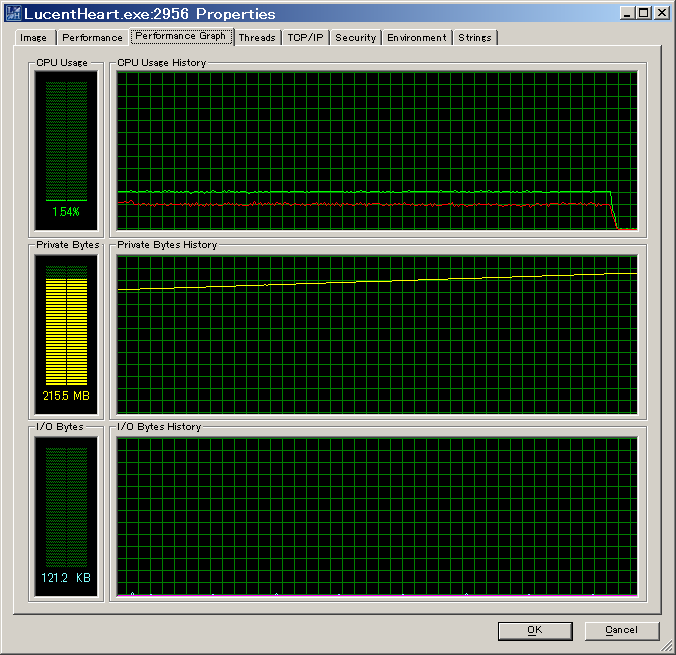Open the Environment tab
Image resolution: width=676 pixels, height=655 pixels.
417,38
